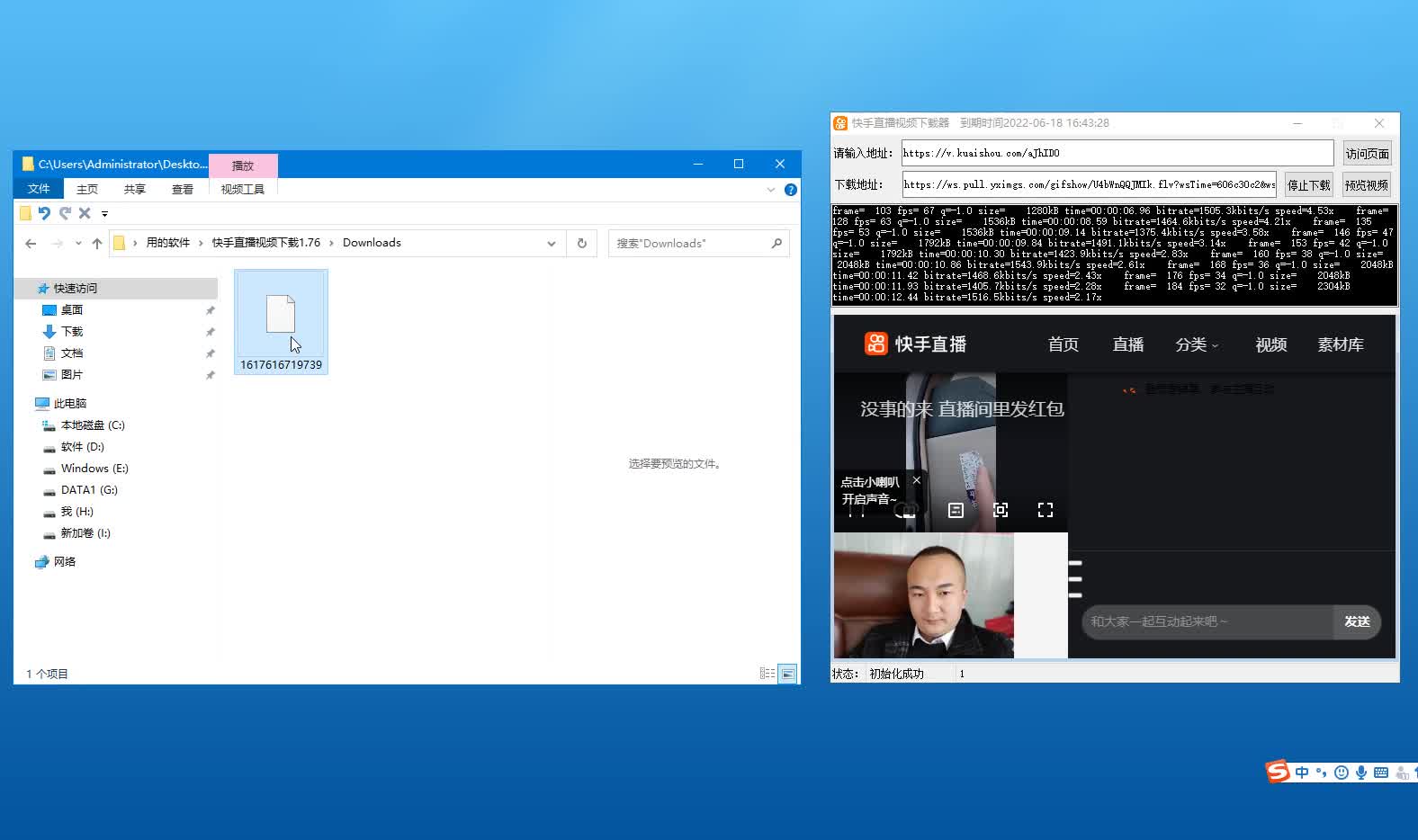Image resolution: width=1418 pixels, height=840 pixels.
Task: Open recent locations dropdown arrow in Explorer
Action: coord(78,243)
